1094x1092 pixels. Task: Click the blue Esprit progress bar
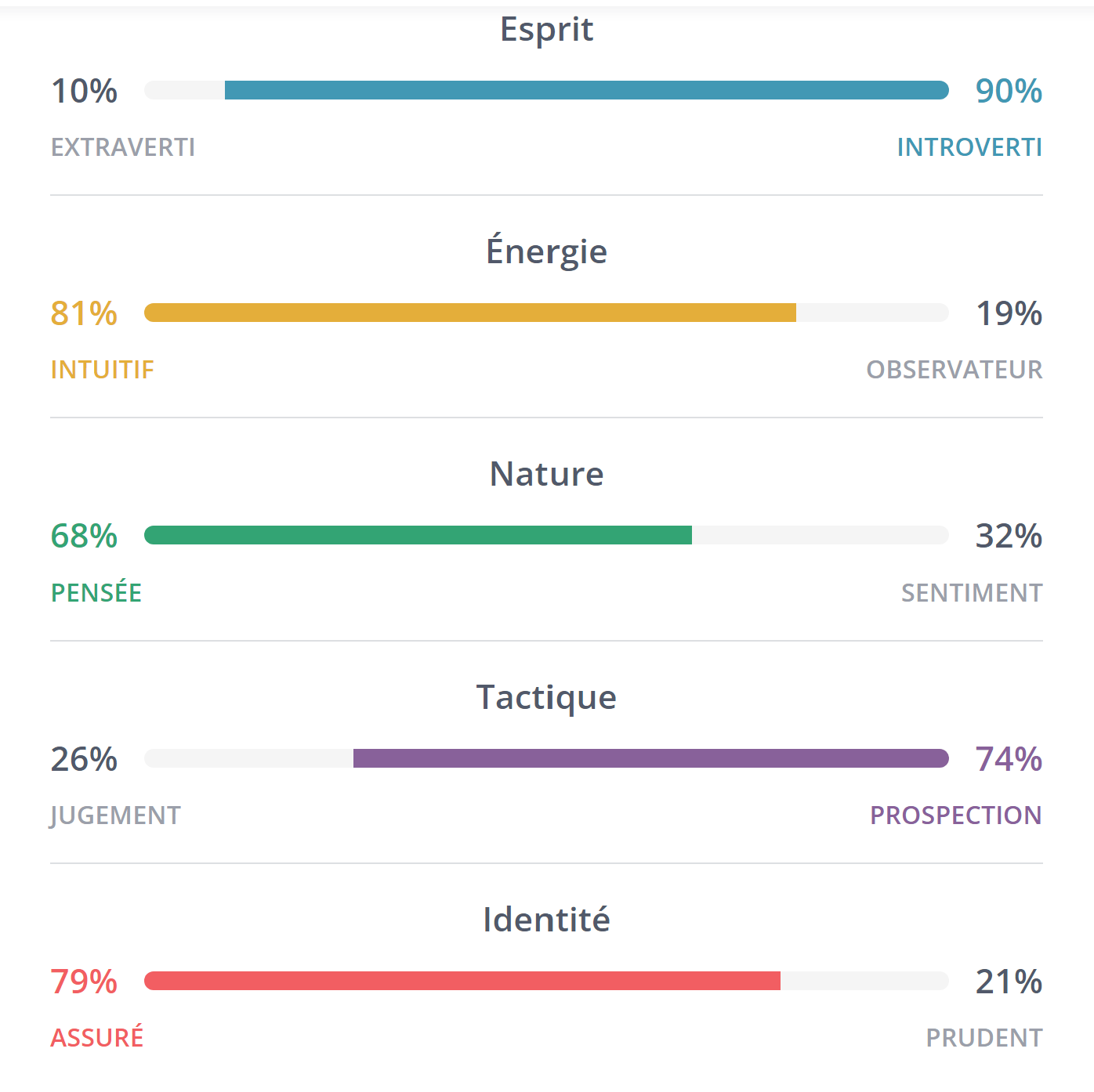point(586,90)
